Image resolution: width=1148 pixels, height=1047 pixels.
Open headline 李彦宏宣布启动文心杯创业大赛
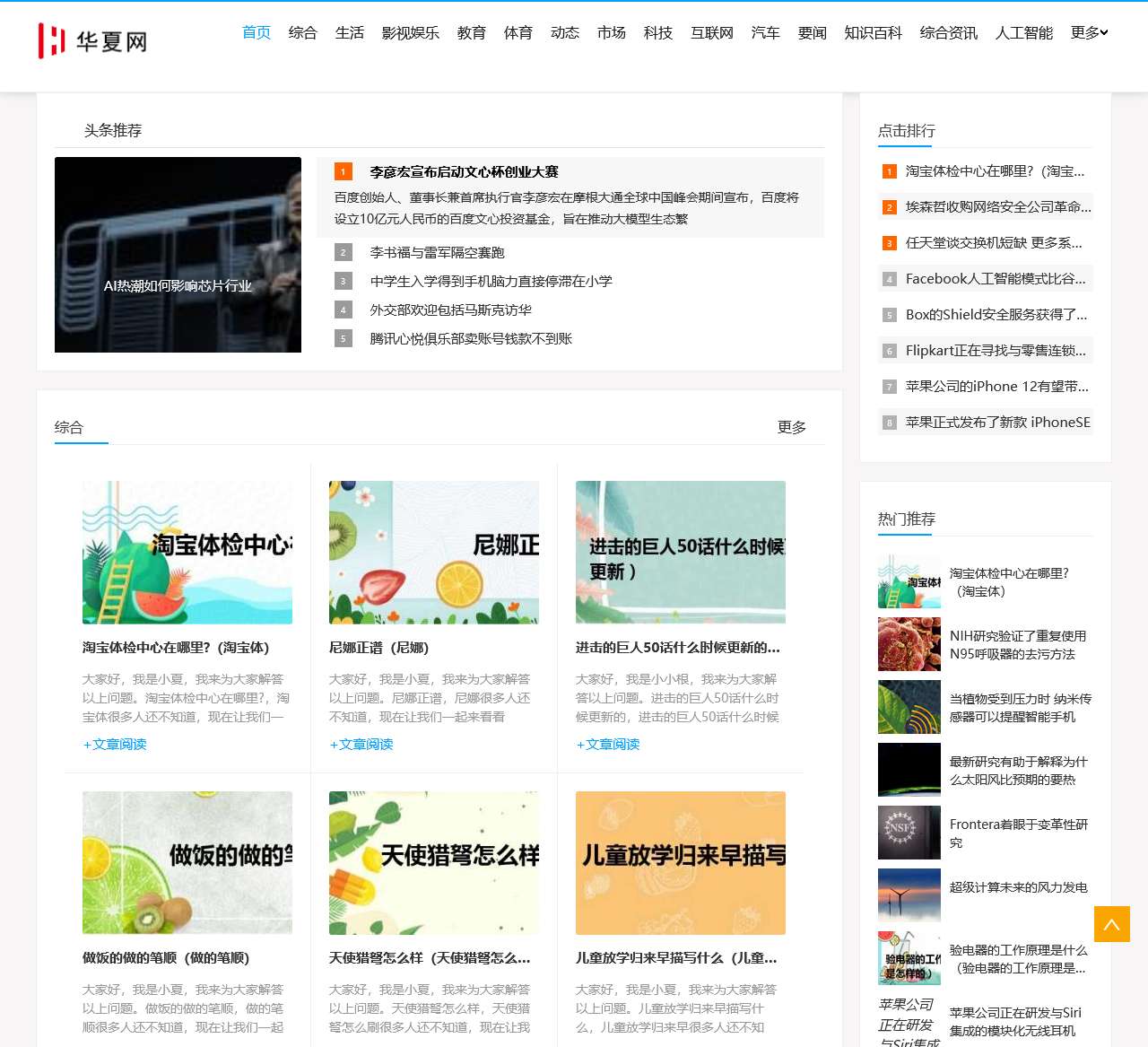[467, 171]
